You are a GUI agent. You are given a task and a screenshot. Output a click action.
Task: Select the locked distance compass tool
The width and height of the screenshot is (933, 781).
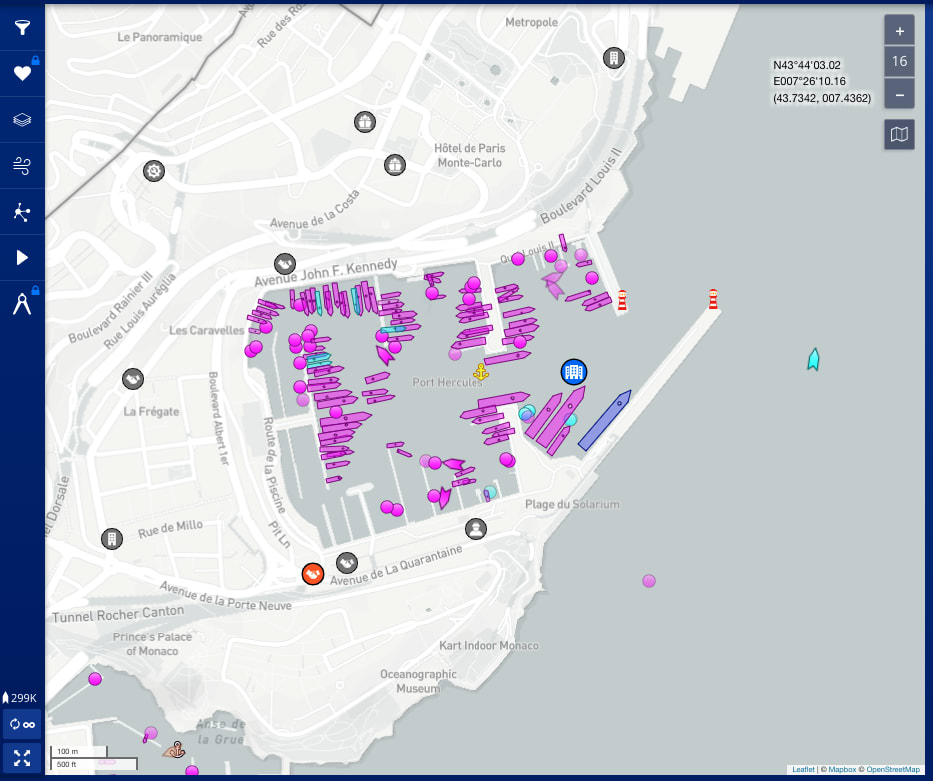click(22, 303)
